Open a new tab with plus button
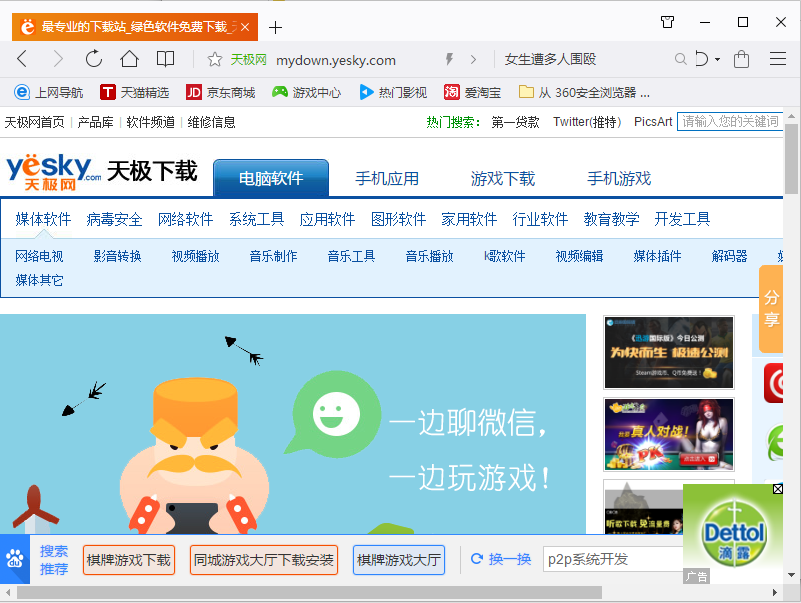 pos(275,28)
